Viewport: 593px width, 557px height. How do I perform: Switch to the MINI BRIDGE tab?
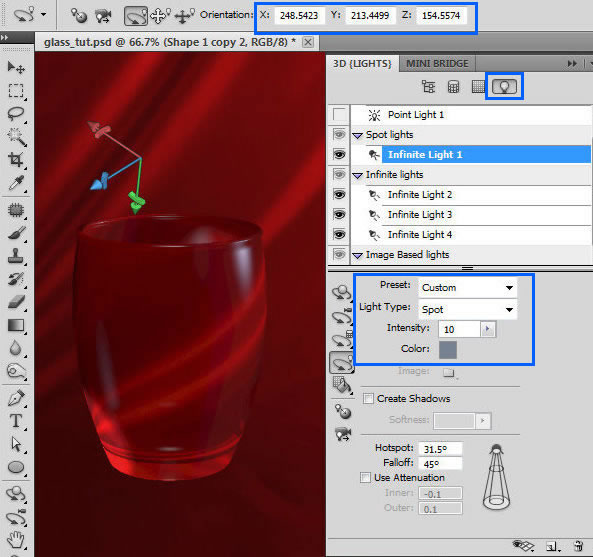click(x=437, y=64)
